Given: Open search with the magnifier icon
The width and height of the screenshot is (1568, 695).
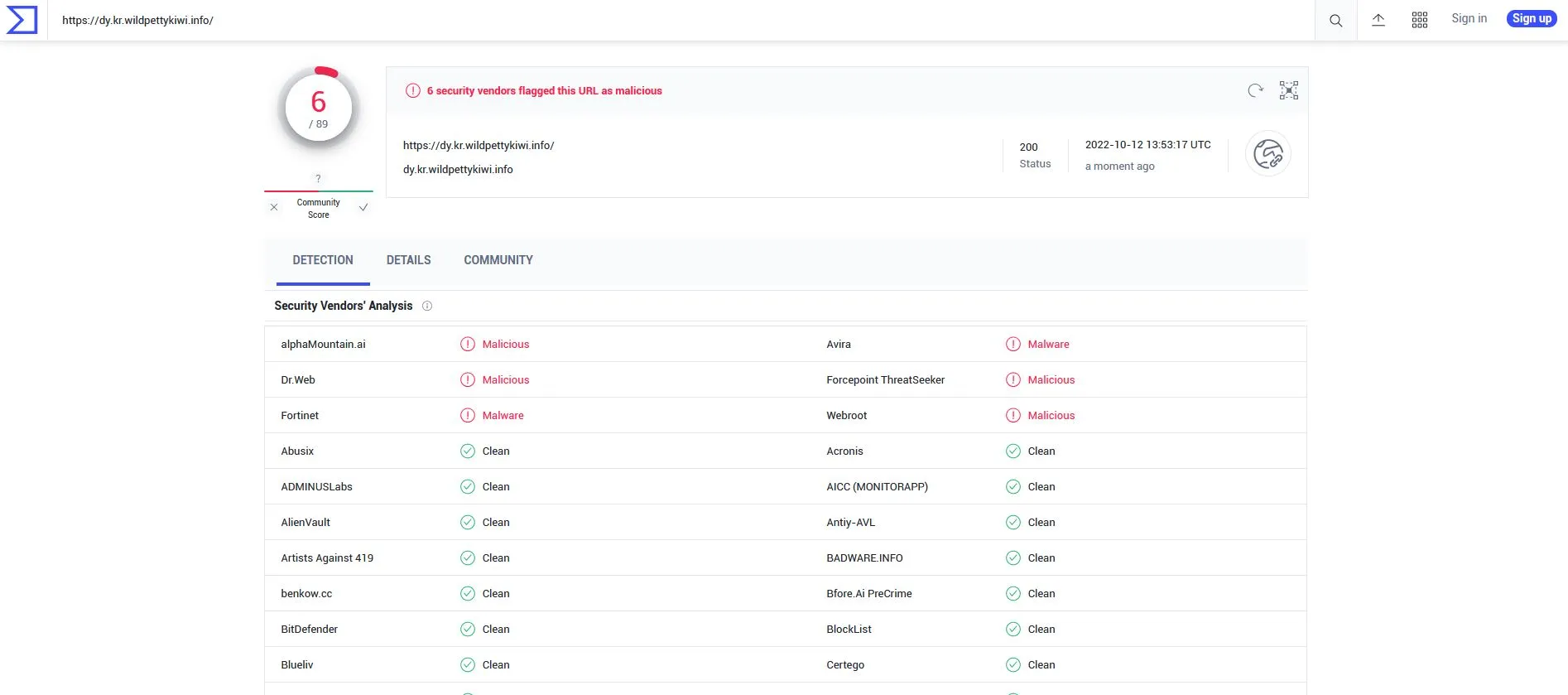Looking at the screenshot, I should (x=1335, y=21).
